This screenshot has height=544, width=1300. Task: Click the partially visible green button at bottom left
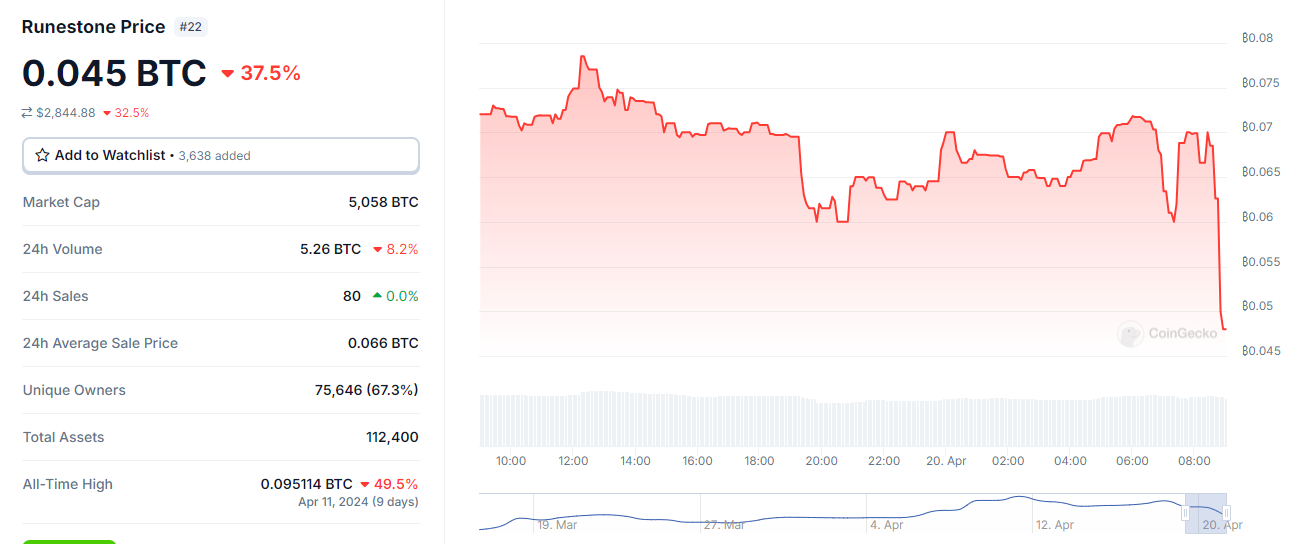click(x=69, y=541)
